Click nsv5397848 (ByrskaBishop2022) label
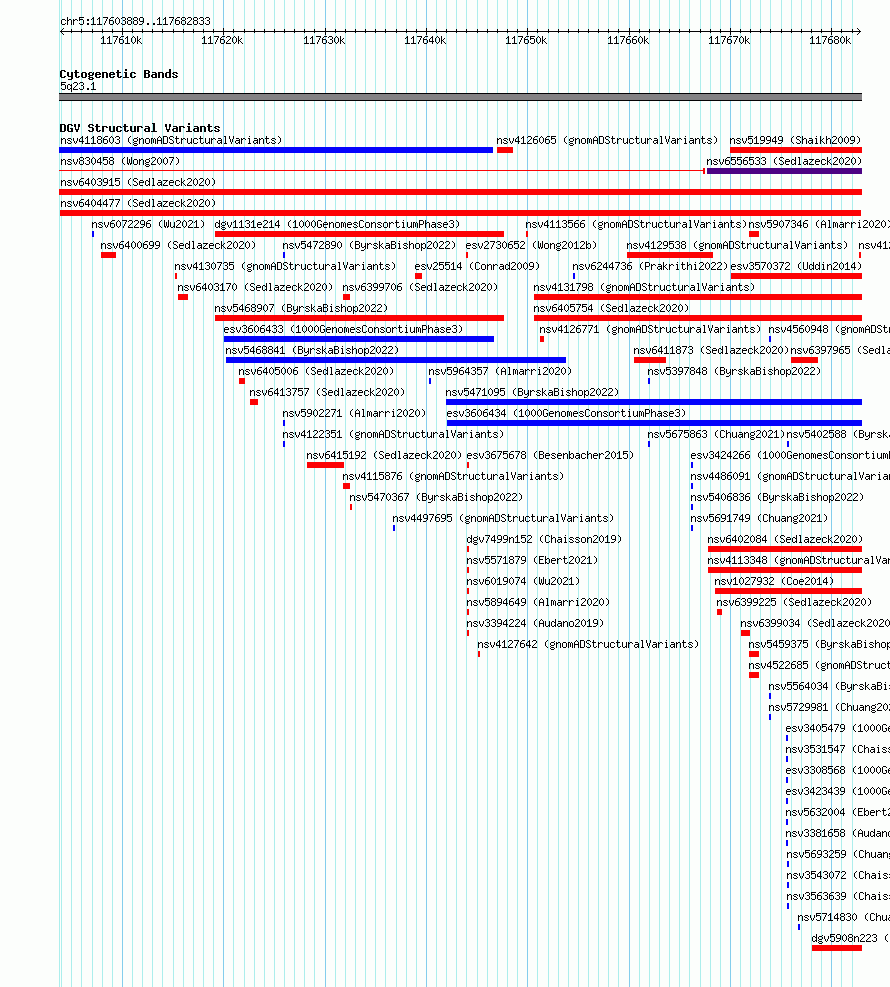The width and height of the screenshot is (890, 987). click(x=734, y=371)
